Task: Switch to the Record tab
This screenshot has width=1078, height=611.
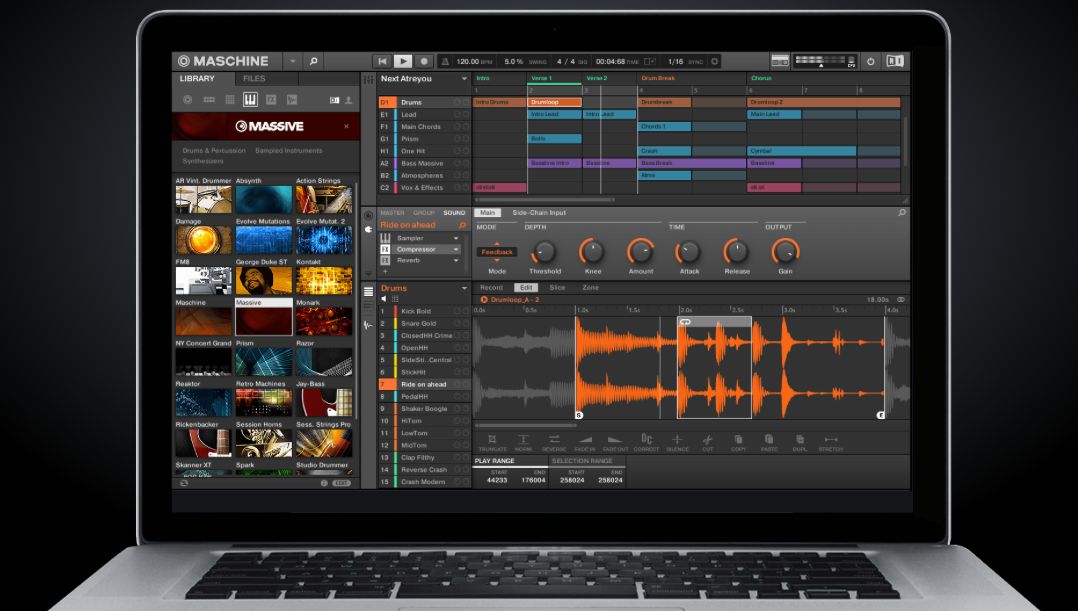Action: coord(491,288)
